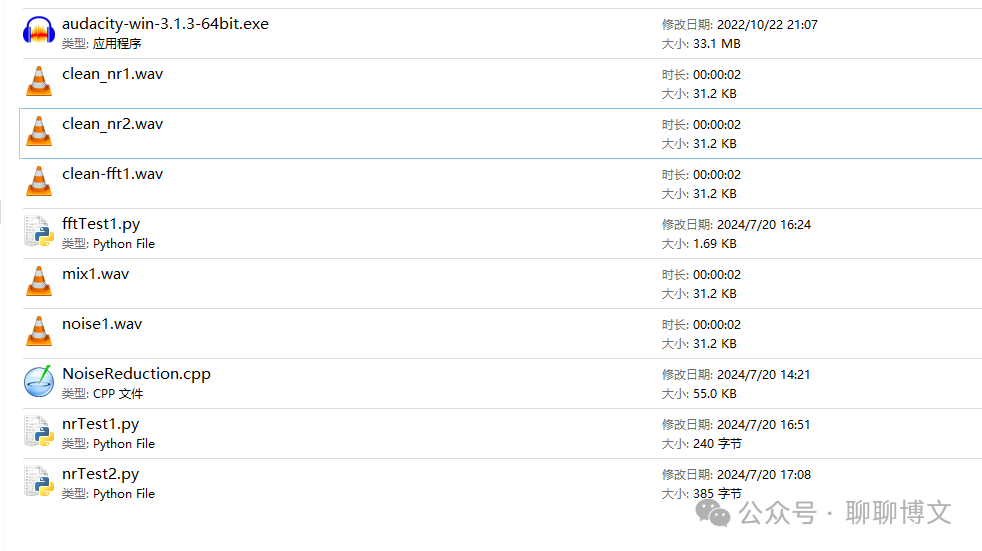
Task: Select the clean_nr2.wav file name
Action: coord(112,124)
